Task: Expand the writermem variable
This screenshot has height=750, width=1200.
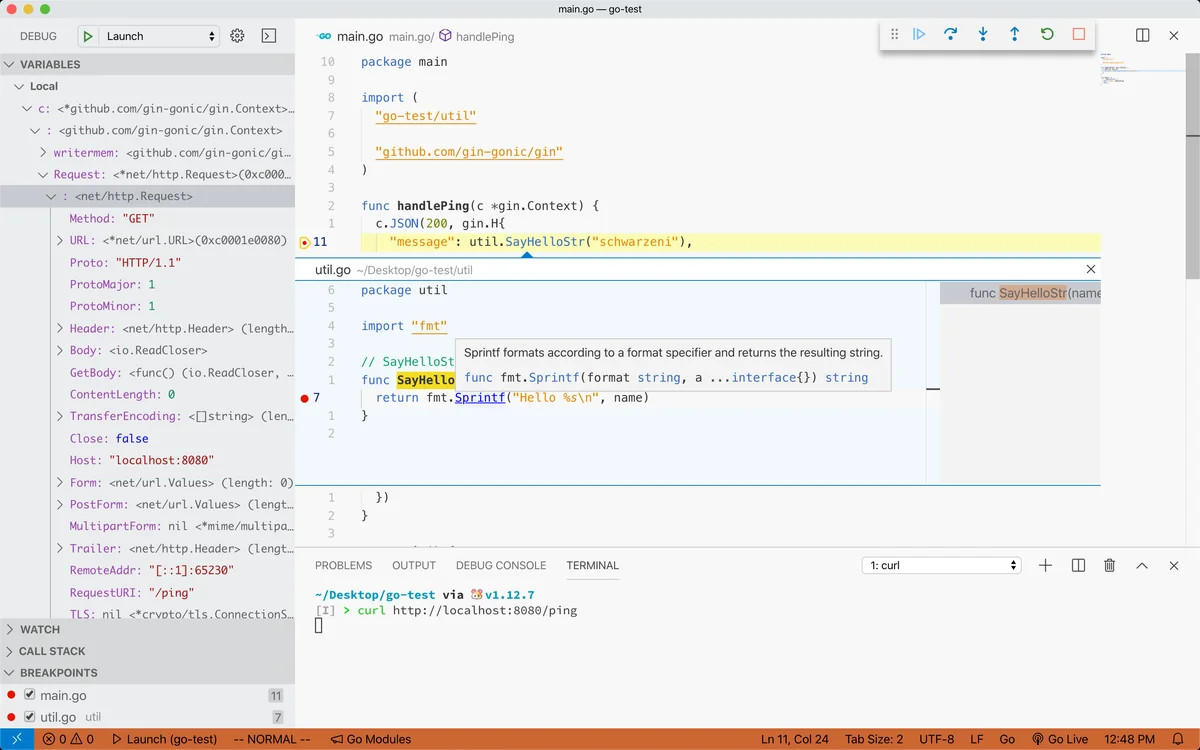Action: (44, 153)
